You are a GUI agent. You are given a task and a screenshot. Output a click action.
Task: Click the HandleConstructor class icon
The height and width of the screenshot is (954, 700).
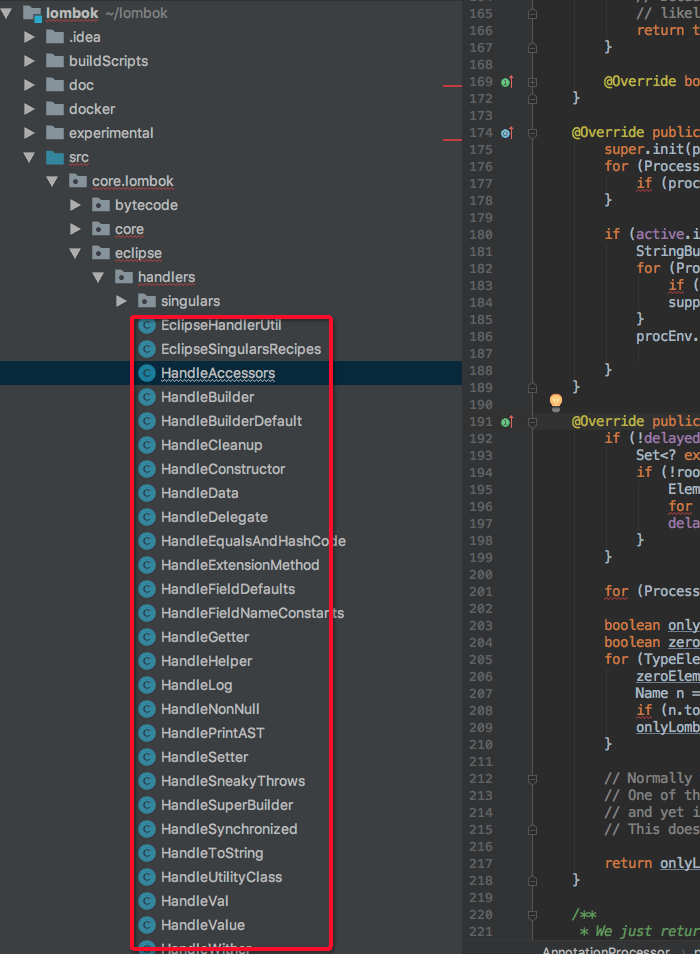point(147,469)
